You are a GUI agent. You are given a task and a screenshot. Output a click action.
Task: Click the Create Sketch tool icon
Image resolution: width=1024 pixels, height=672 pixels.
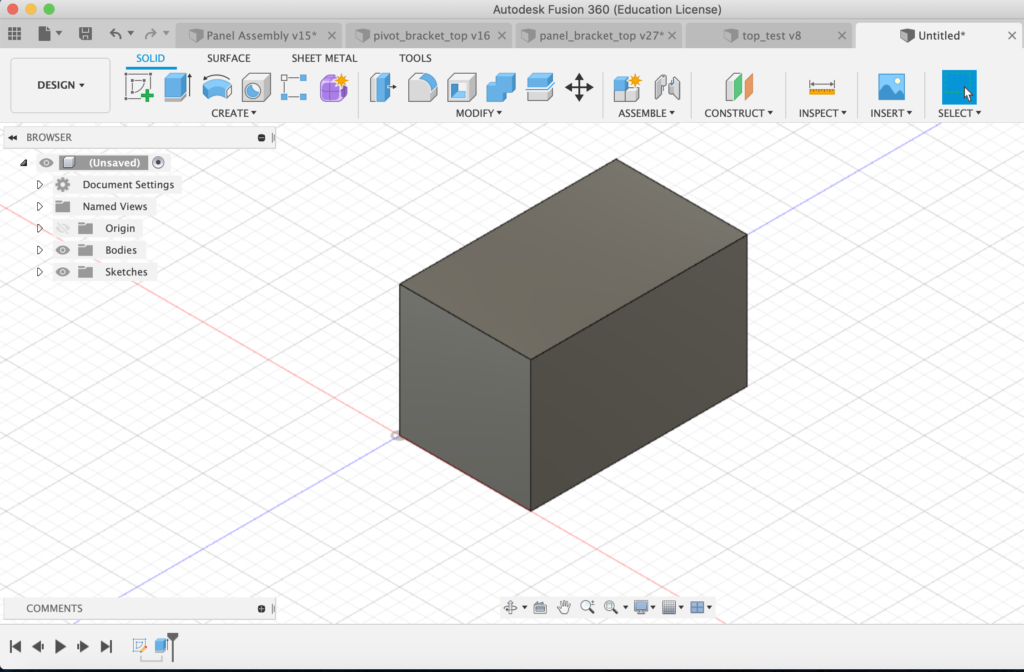(x=139, y=88)
